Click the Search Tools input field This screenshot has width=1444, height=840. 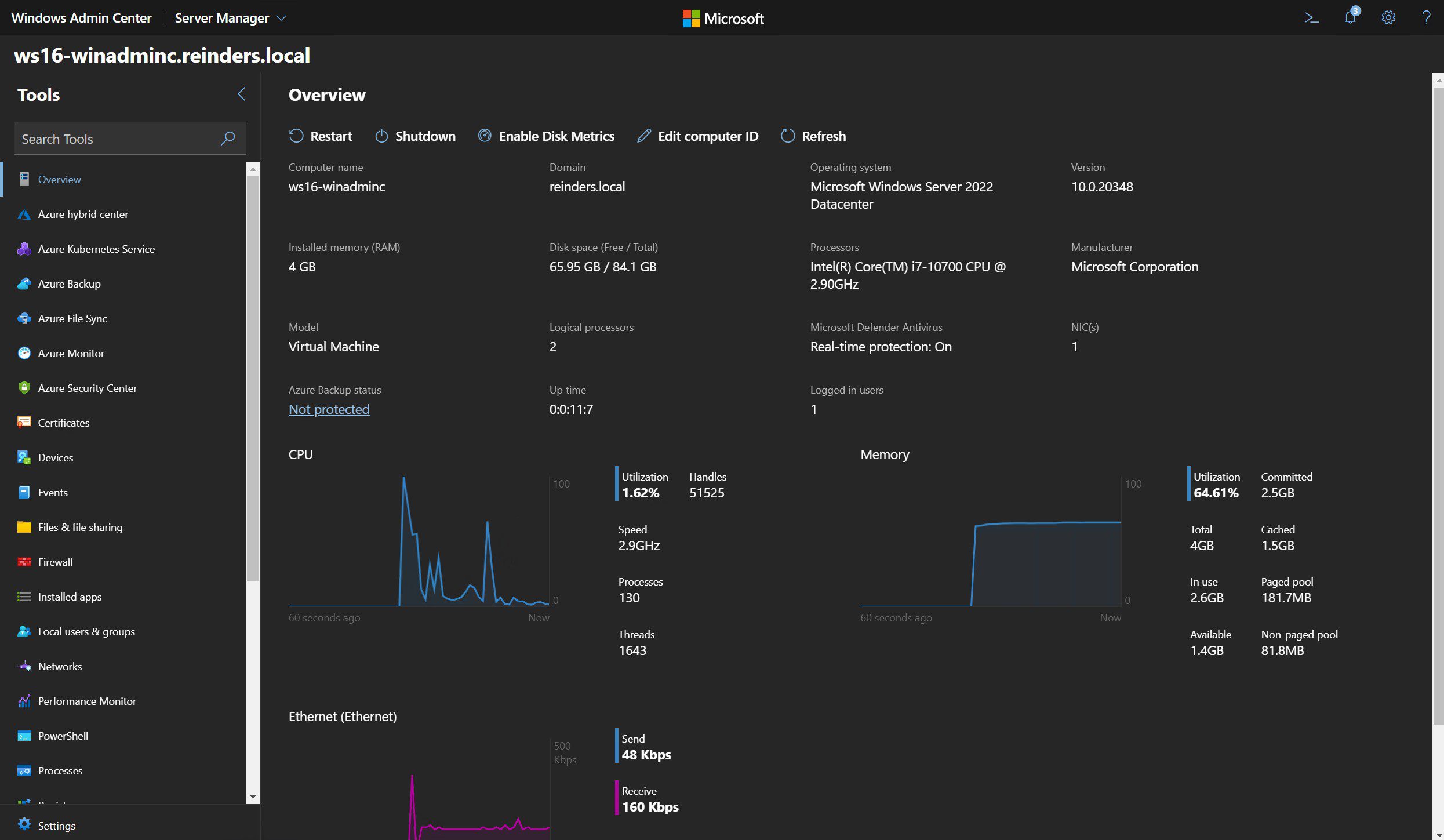(x=130, y=139)
